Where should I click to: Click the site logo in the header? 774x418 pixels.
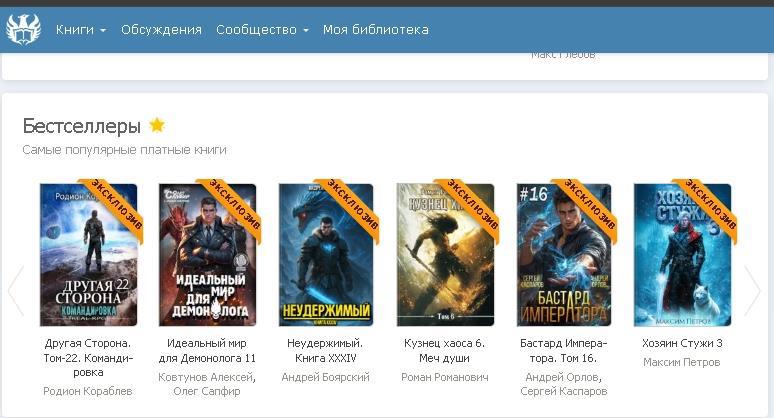coord(23,29)
